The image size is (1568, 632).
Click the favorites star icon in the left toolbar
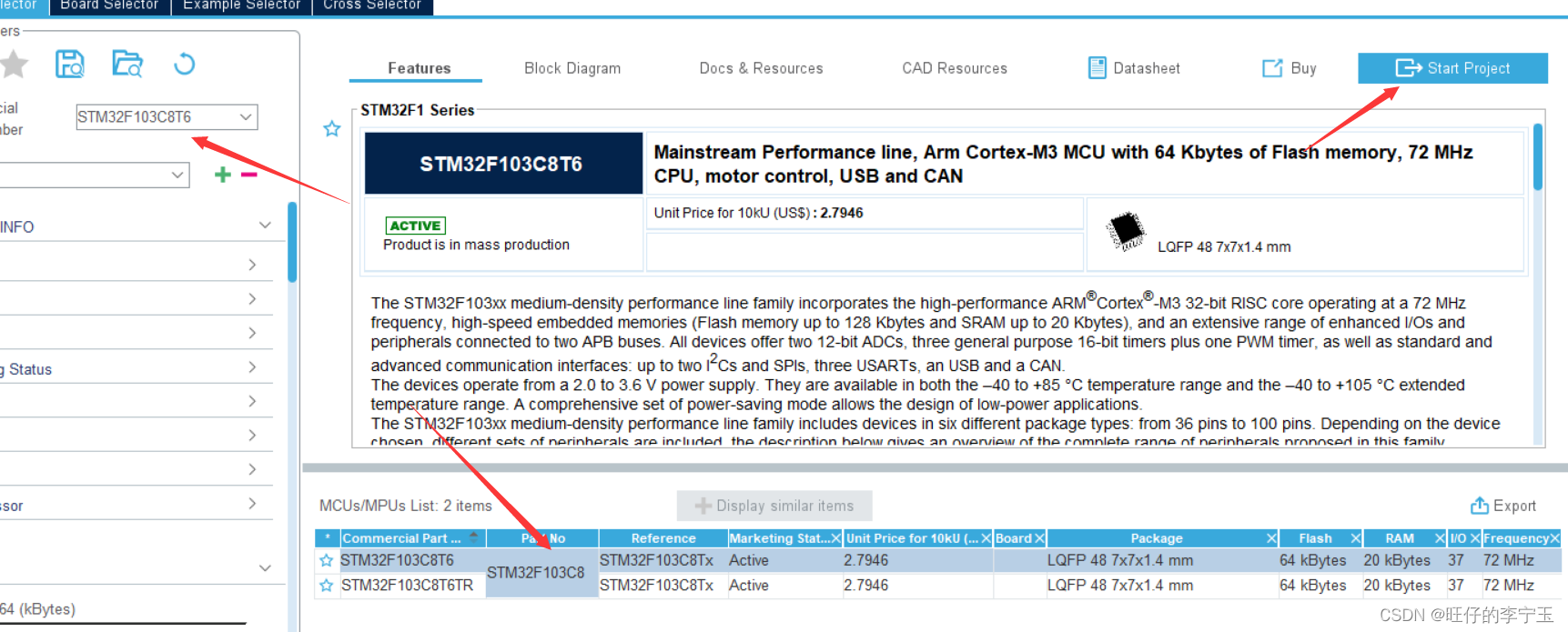(x=14, y=65)
